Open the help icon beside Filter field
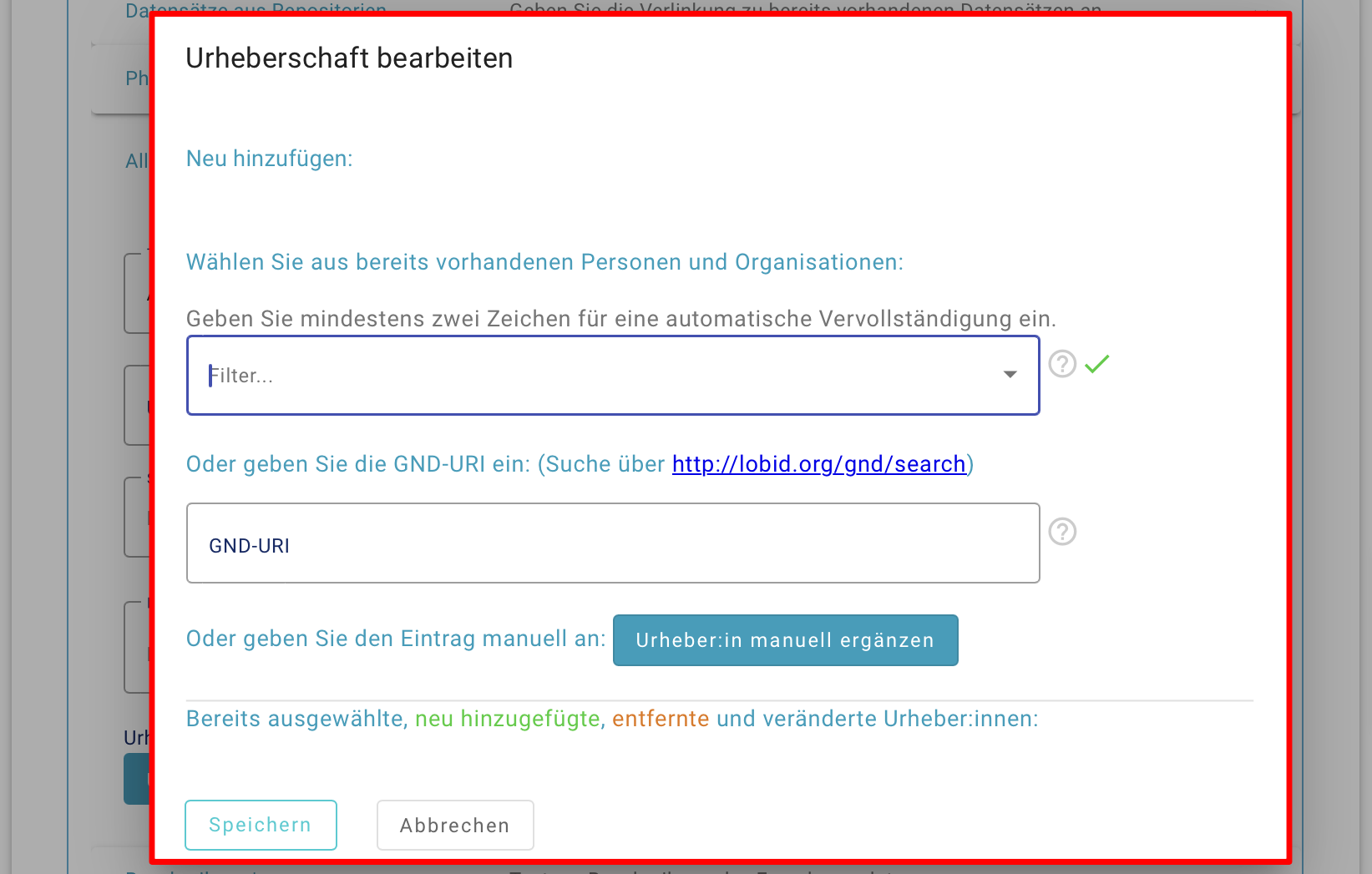 point(1062,364)
